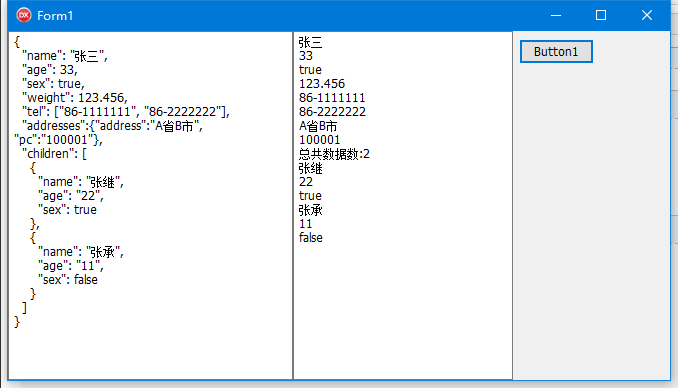Minimize the Form1 window
Viewport: 678px width, 388px height.
click(x=556, y=16)
